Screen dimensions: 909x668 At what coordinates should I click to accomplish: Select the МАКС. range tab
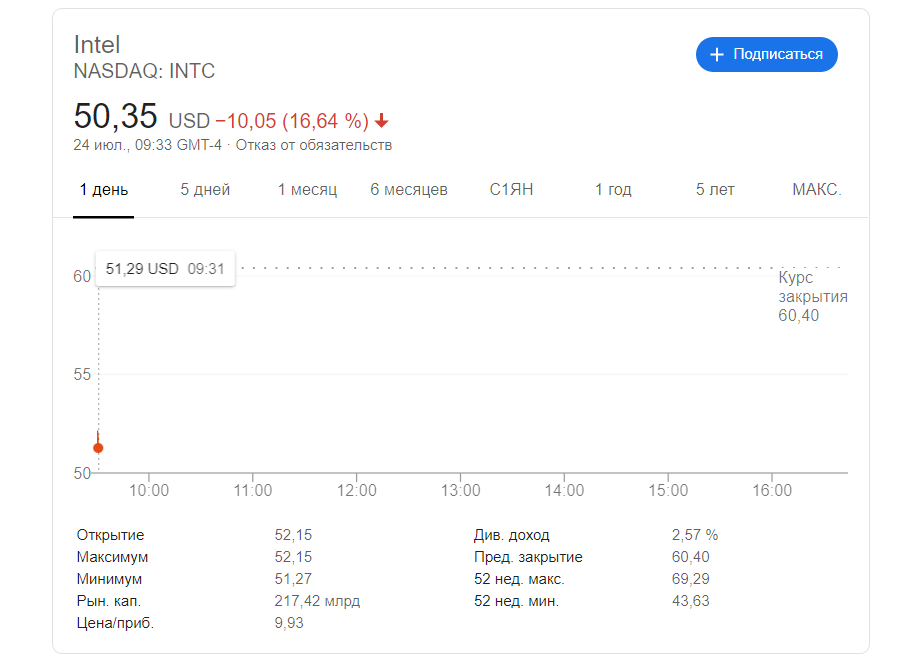817,190
